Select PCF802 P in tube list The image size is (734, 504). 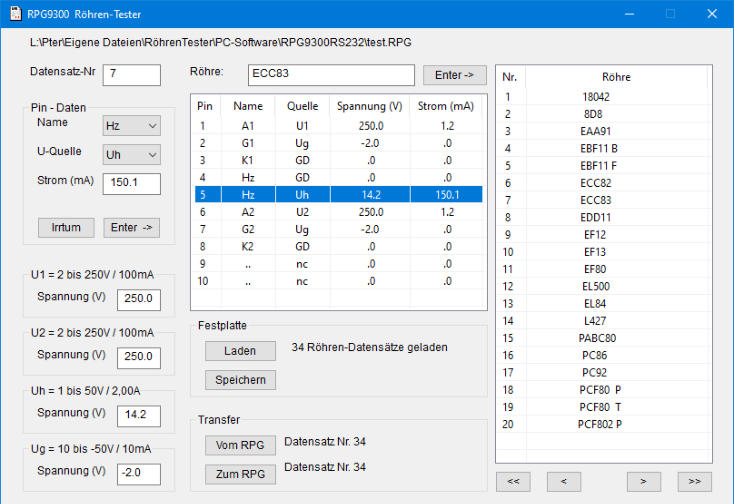click(x=599, y=424)
